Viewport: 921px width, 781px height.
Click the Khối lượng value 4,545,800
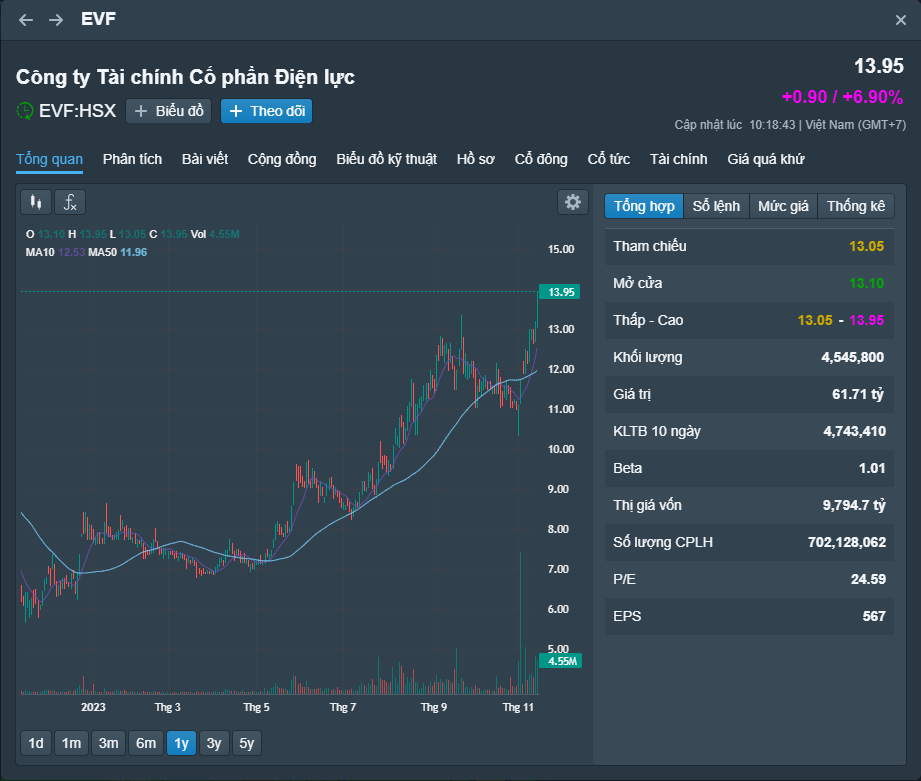coord(852,357)
